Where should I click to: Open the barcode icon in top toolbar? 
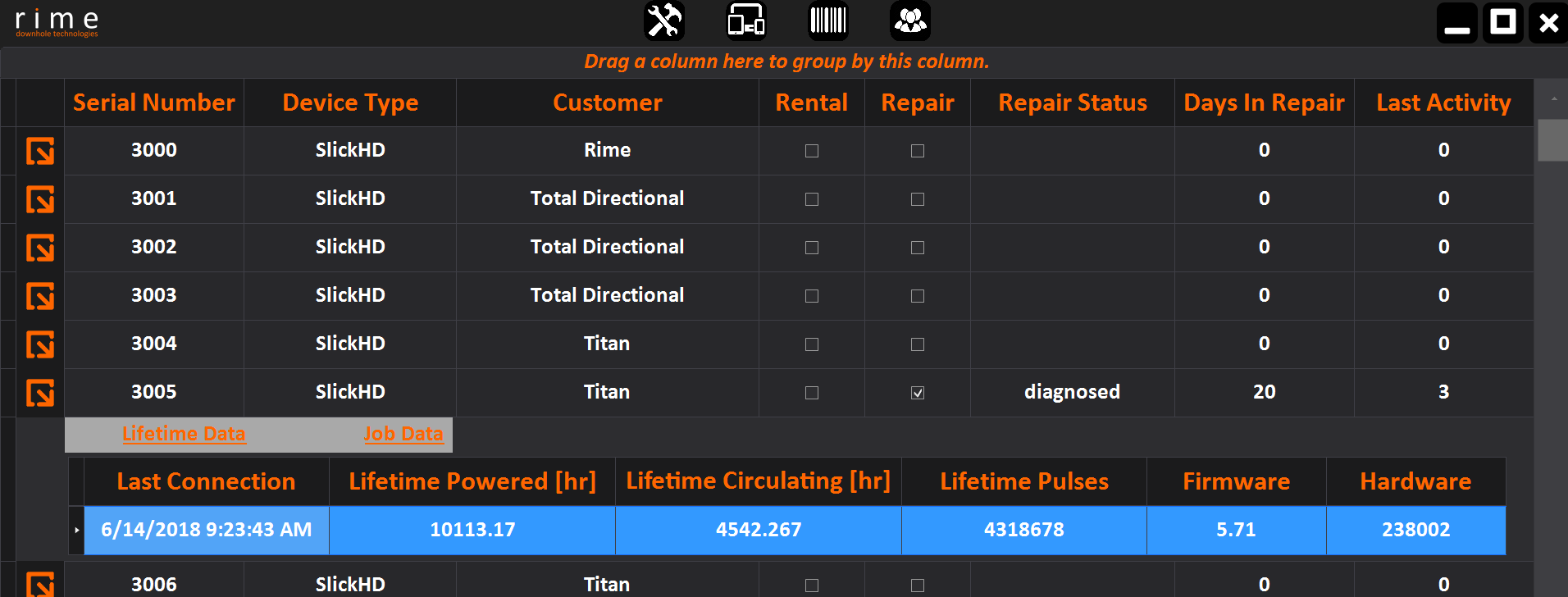pyautogui.click(x=828, y=21)
